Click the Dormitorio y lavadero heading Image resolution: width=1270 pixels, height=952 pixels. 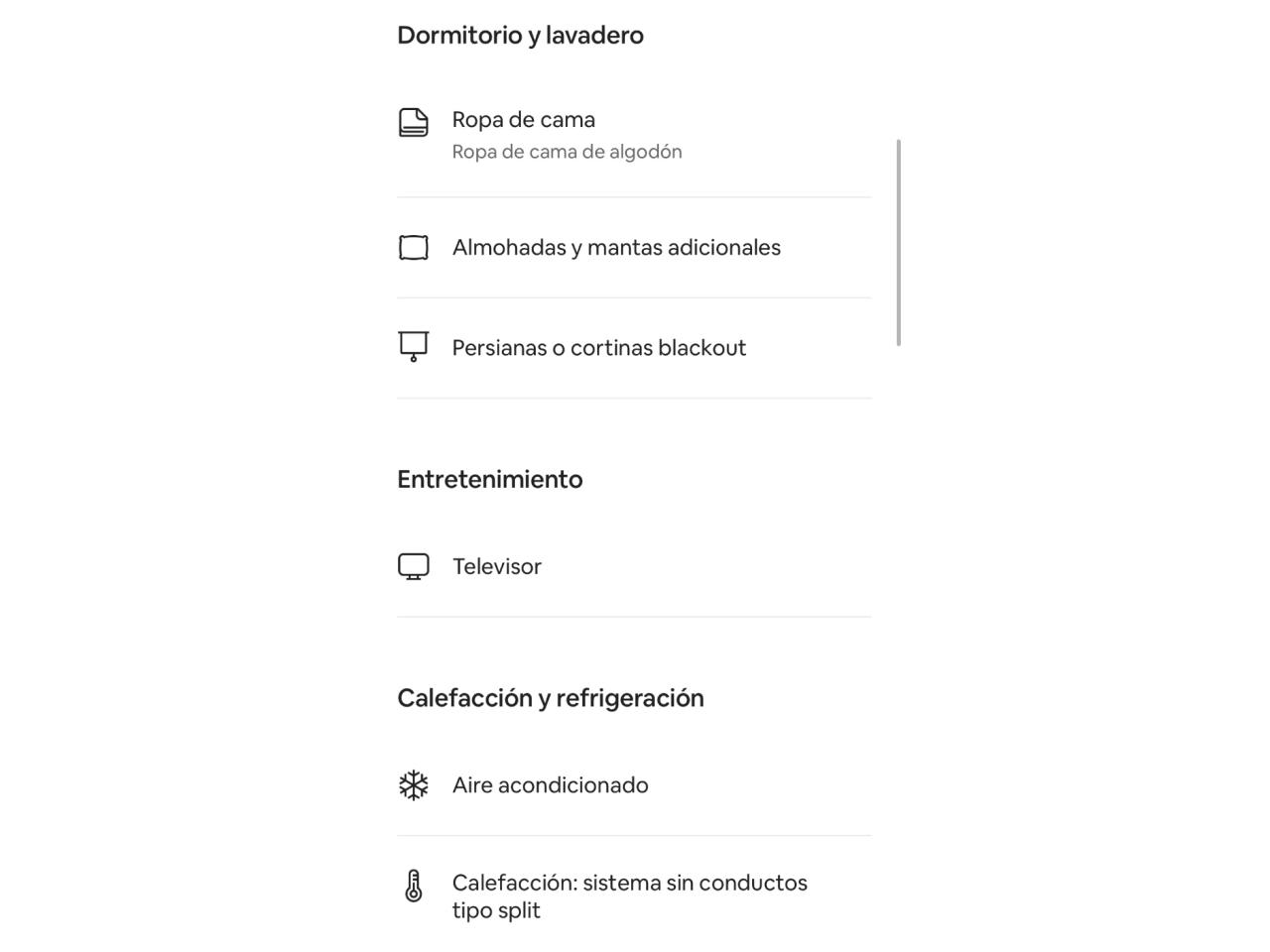tap(521, 35)
